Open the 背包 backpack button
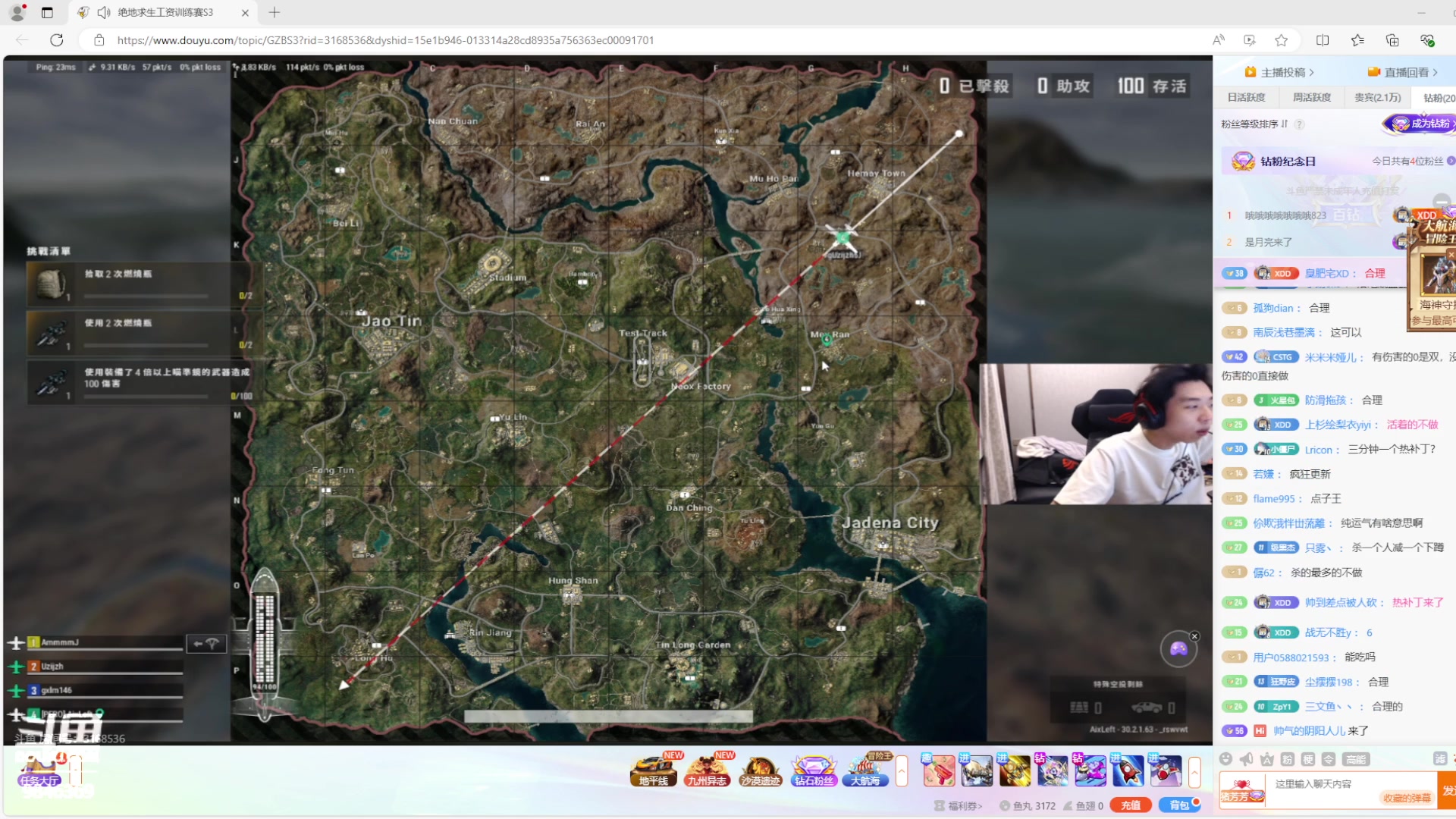This screenshot has width=1456, height=819. point(1179,805)
